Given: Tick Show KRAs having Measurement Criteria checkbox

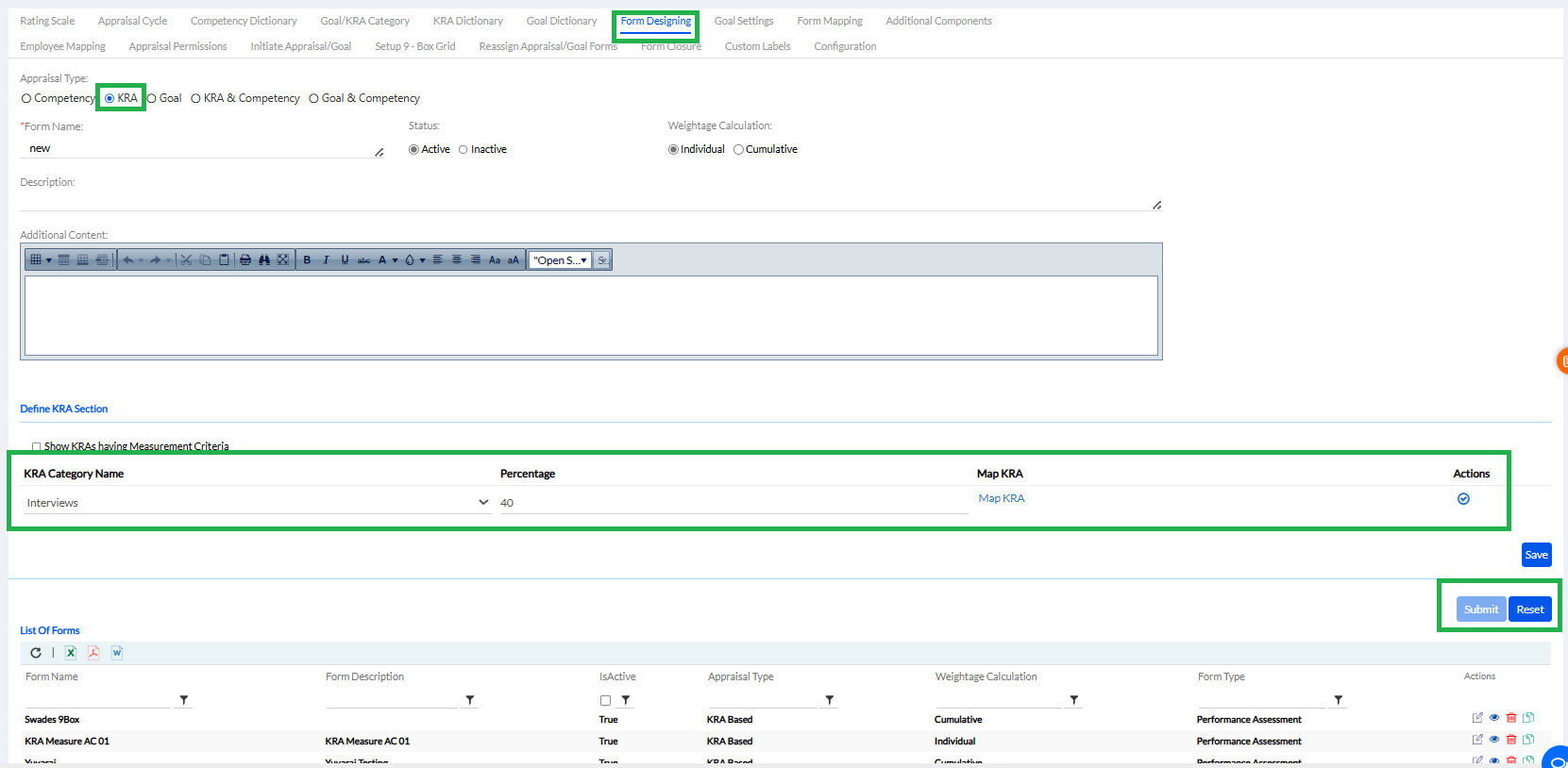Looking at the screenshot, I should point(37,447).
